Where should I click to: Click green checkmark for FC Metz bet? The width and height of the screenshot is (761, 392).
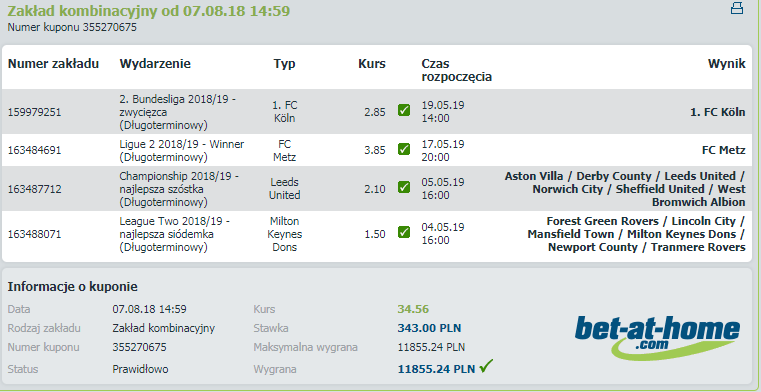[403, 149]
